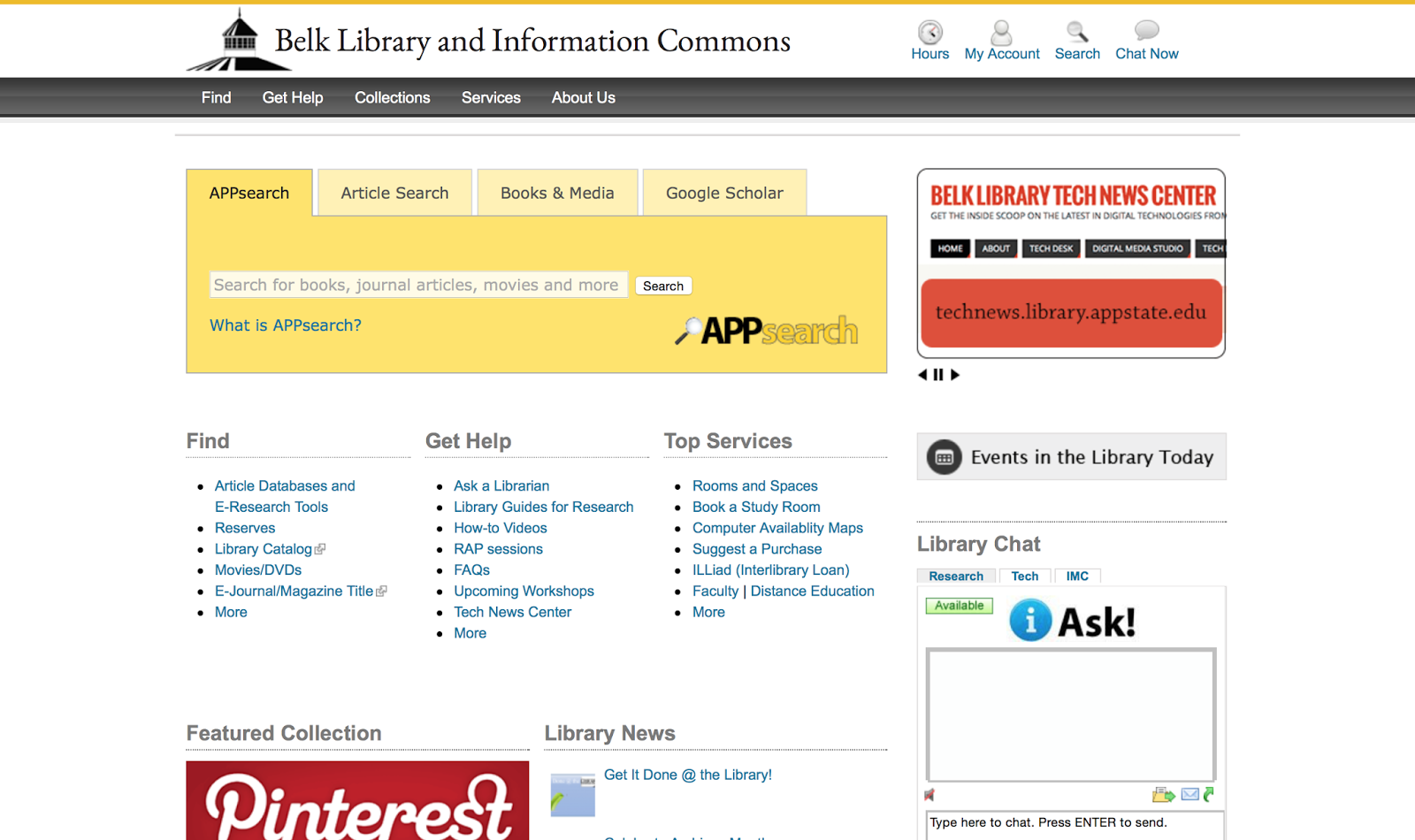
Task: Open the About Us navigation menu
Action: [x=584, y=97]
